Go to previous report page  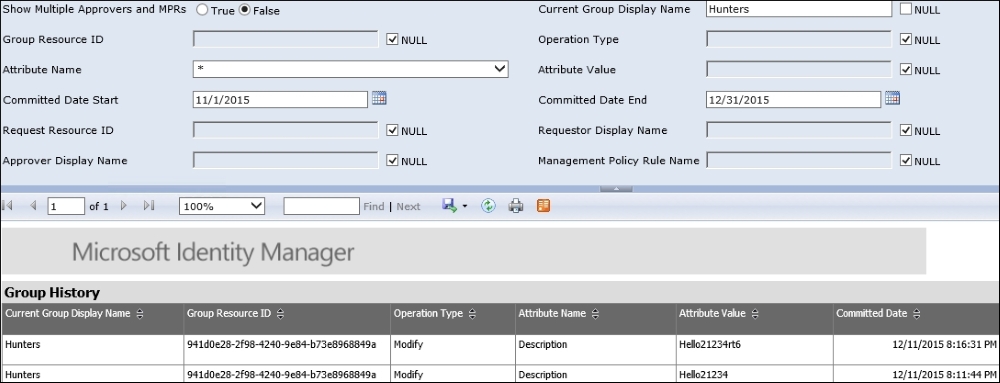tap(33, 206)
